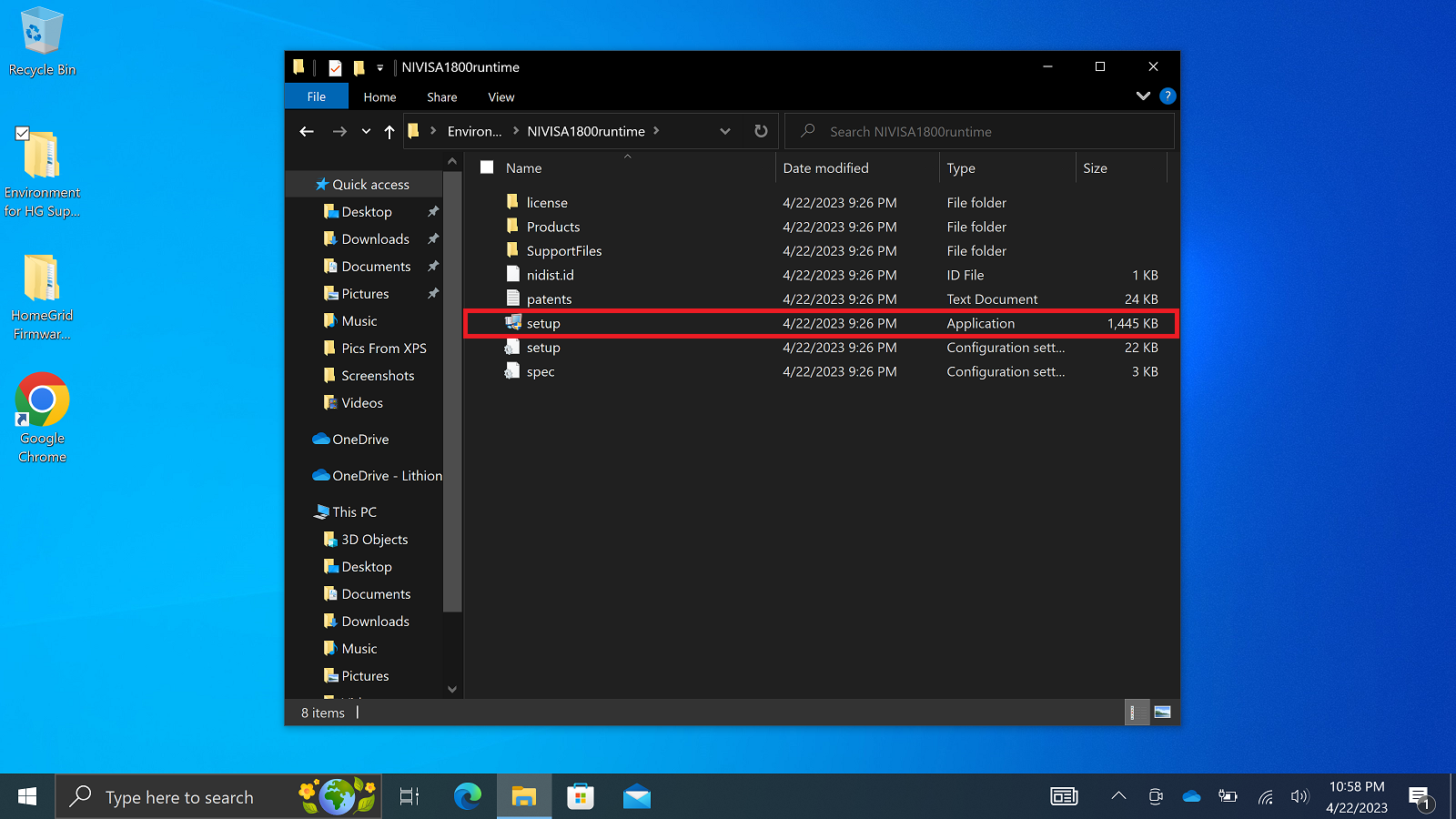This screenshot has height=819, width=1456.
Task: Open Mail app from taskbar
Action: 637,797
